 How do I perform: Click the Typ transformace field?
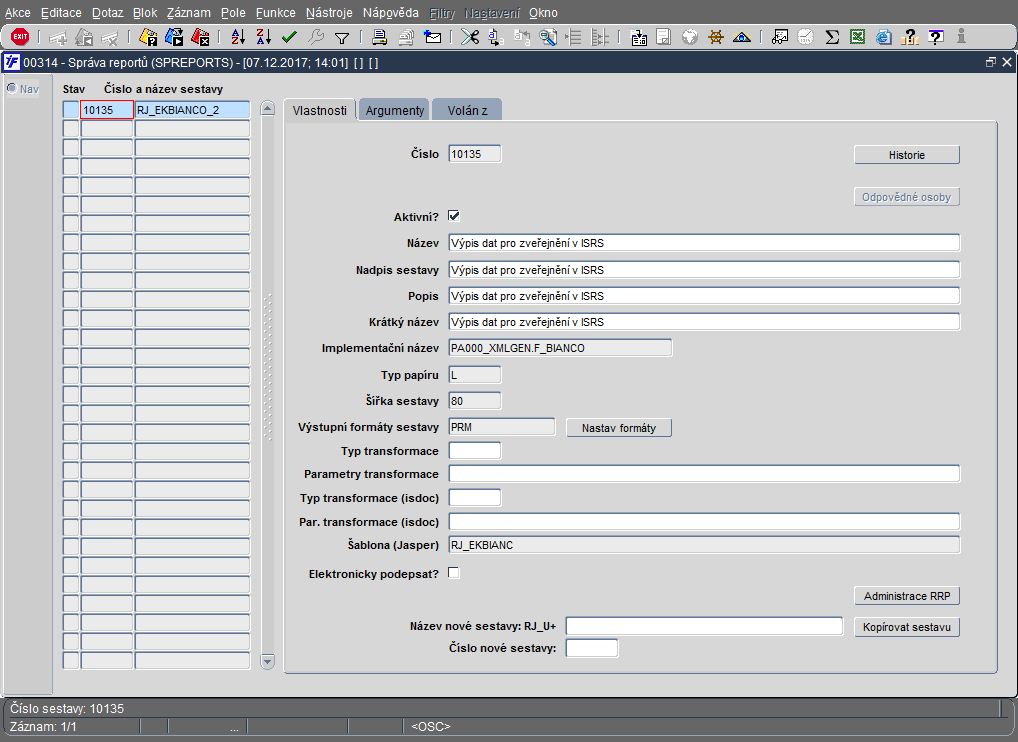(x=475, y=451)
